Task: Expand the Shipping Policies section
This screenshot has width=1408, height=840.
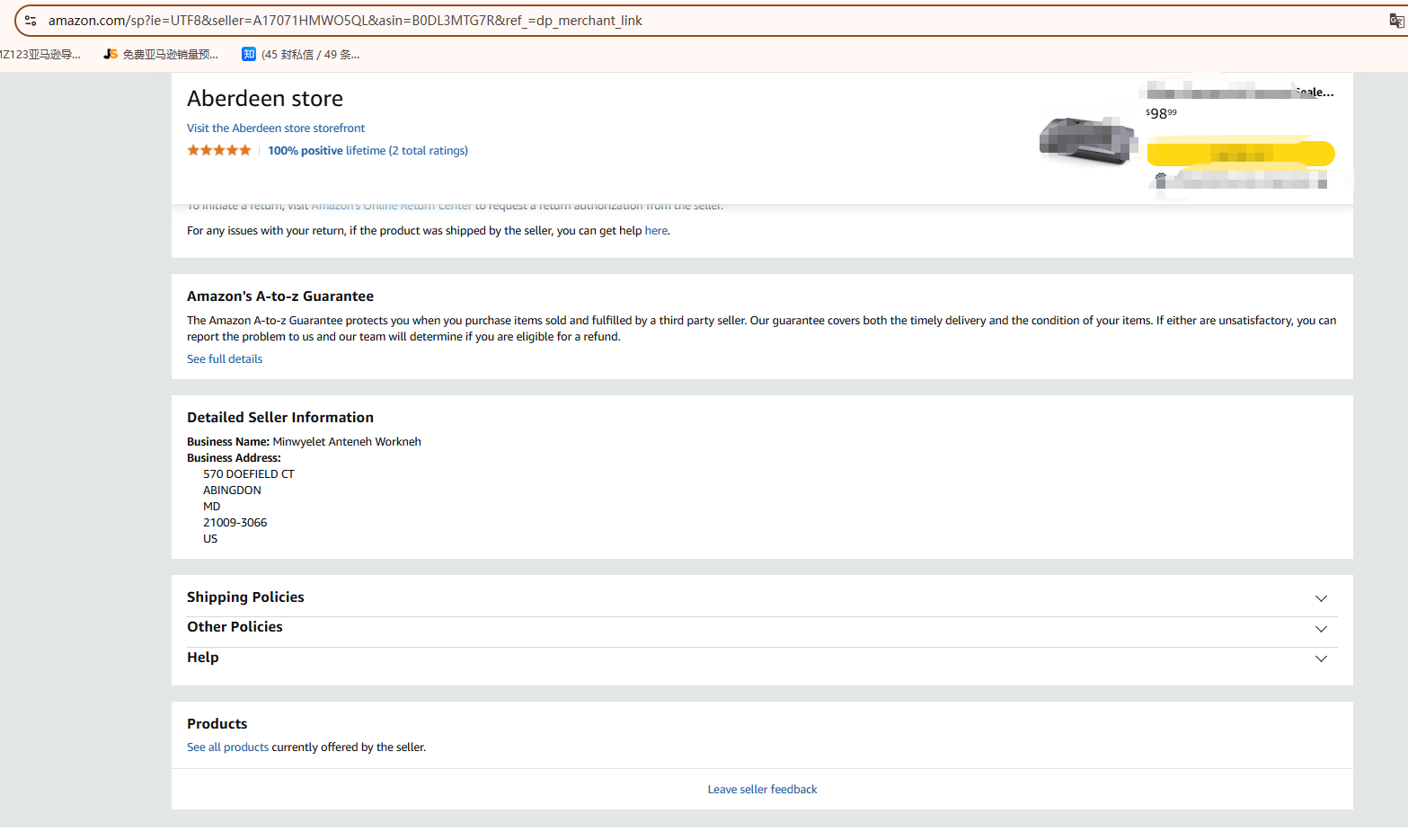Action: click(x=1321, y=599)
